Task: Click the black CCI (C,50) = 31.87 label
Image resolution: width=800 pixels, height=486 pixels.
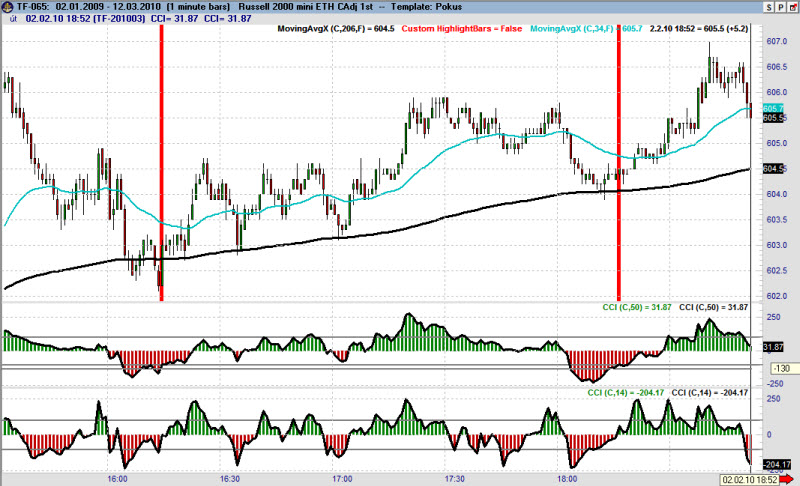Action: tap(713, 307)
